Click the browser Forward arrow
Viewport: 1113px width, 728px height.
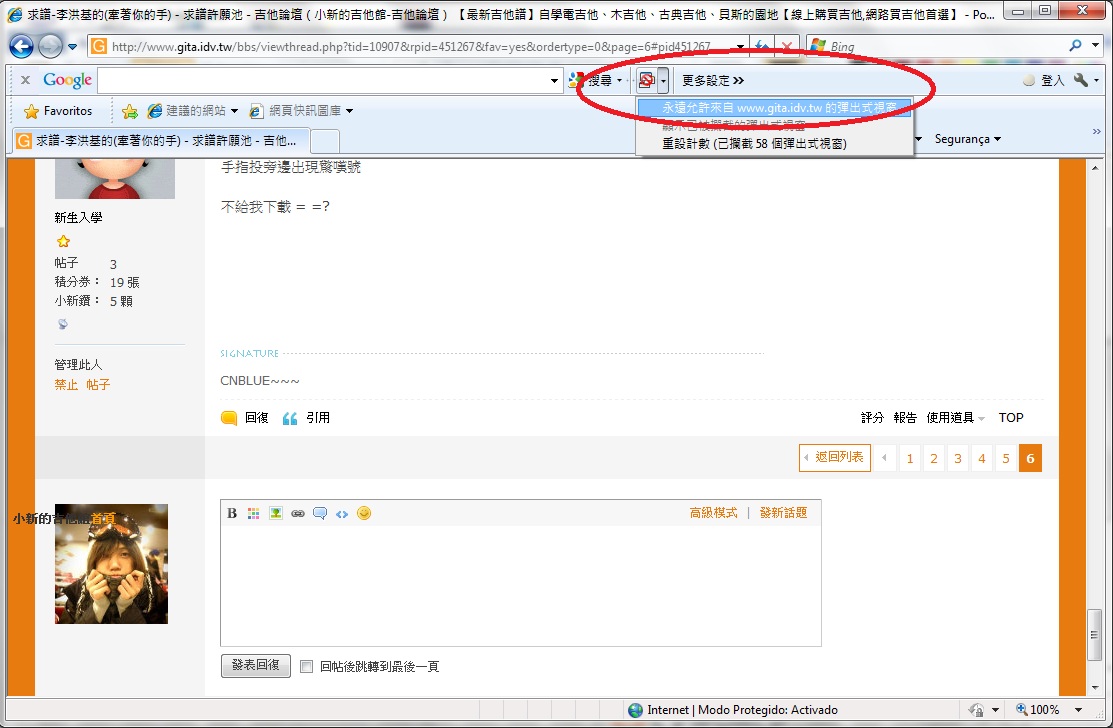click(x=50, y=47)
